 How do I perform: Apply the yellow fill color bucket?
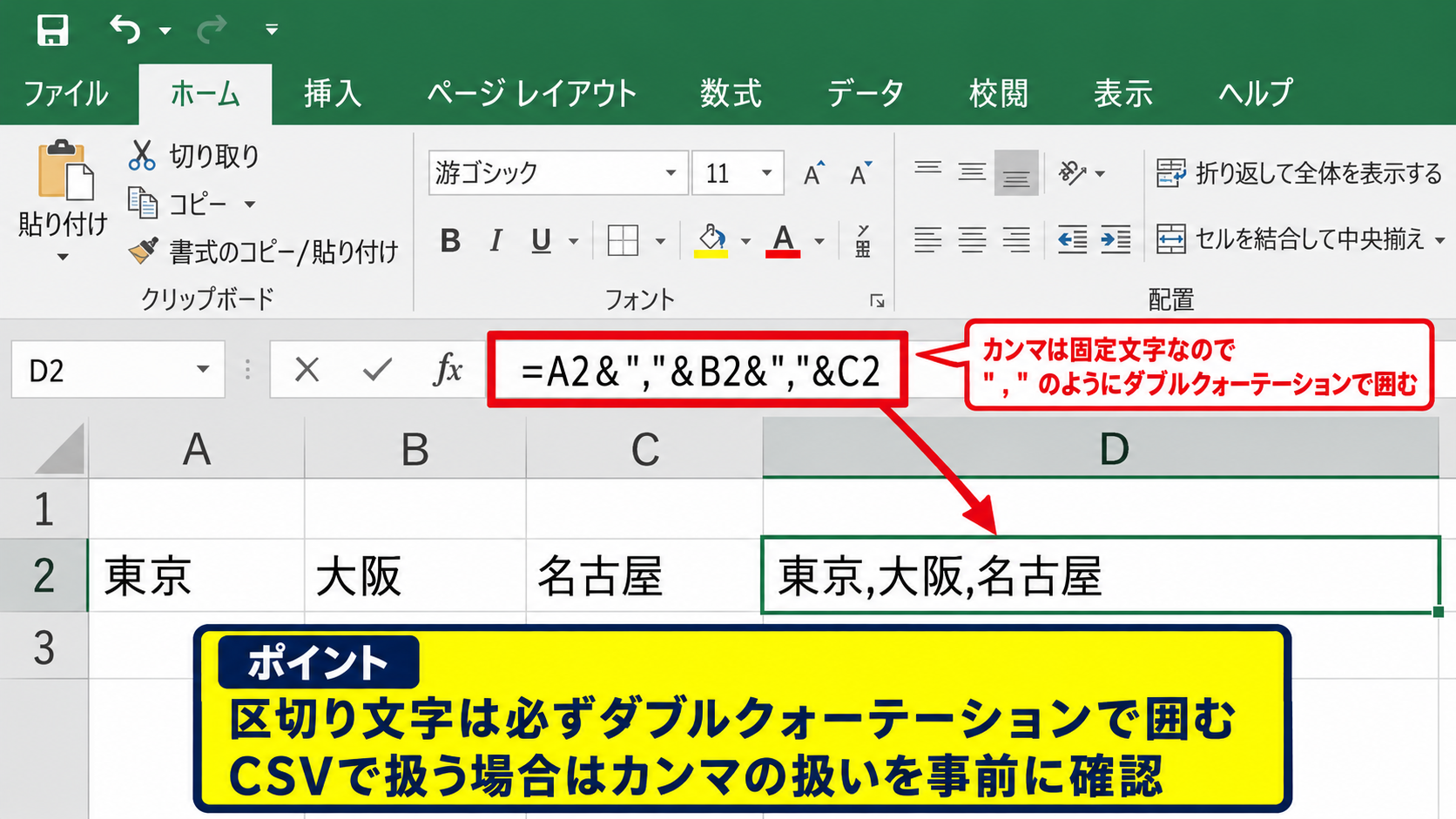pyautogui.click(x=711, y=240)
